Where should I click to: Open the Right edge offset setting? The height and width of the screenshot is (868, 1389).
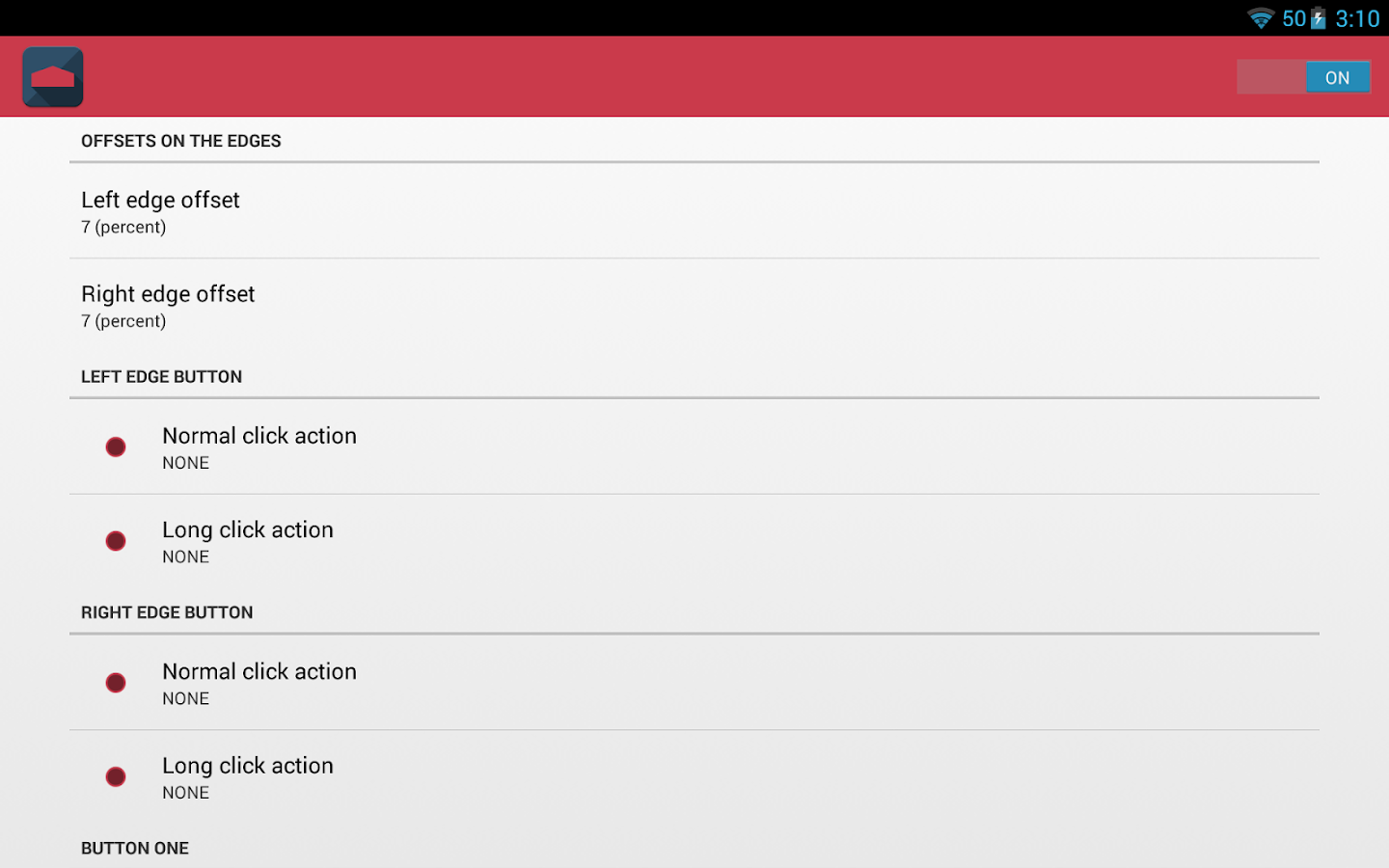[x=168, y=306]
